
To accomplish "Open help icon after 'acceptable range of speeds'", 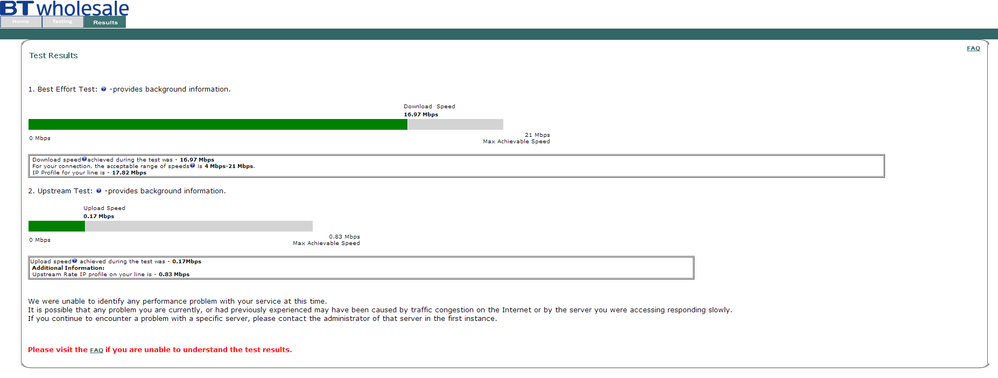I will click(x=192, y=165).
